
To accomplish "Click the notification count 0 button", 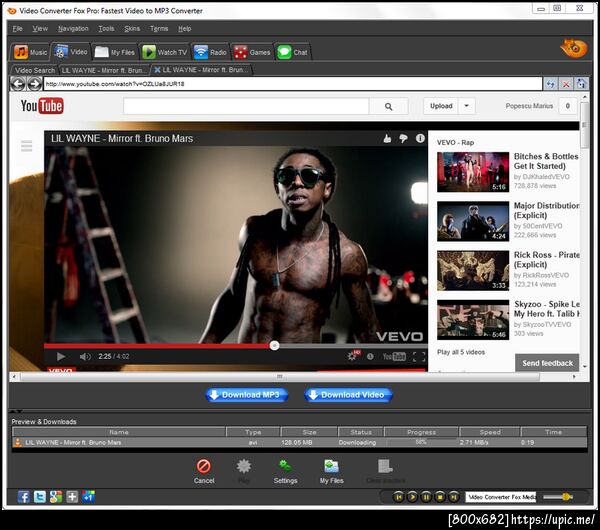I will pos(567,106).
